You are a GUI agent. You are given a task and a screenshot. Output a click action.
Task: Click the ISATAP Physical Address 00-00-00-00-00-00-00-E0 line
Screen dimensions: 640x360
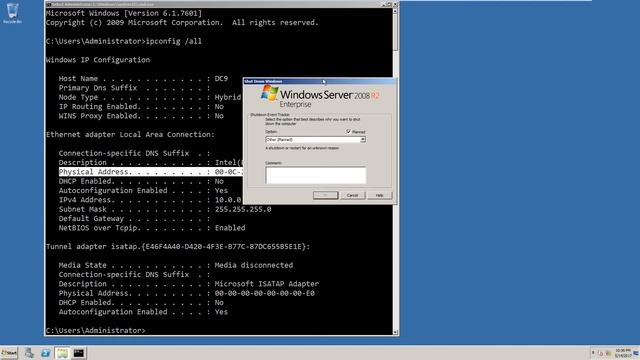[187, 293]
